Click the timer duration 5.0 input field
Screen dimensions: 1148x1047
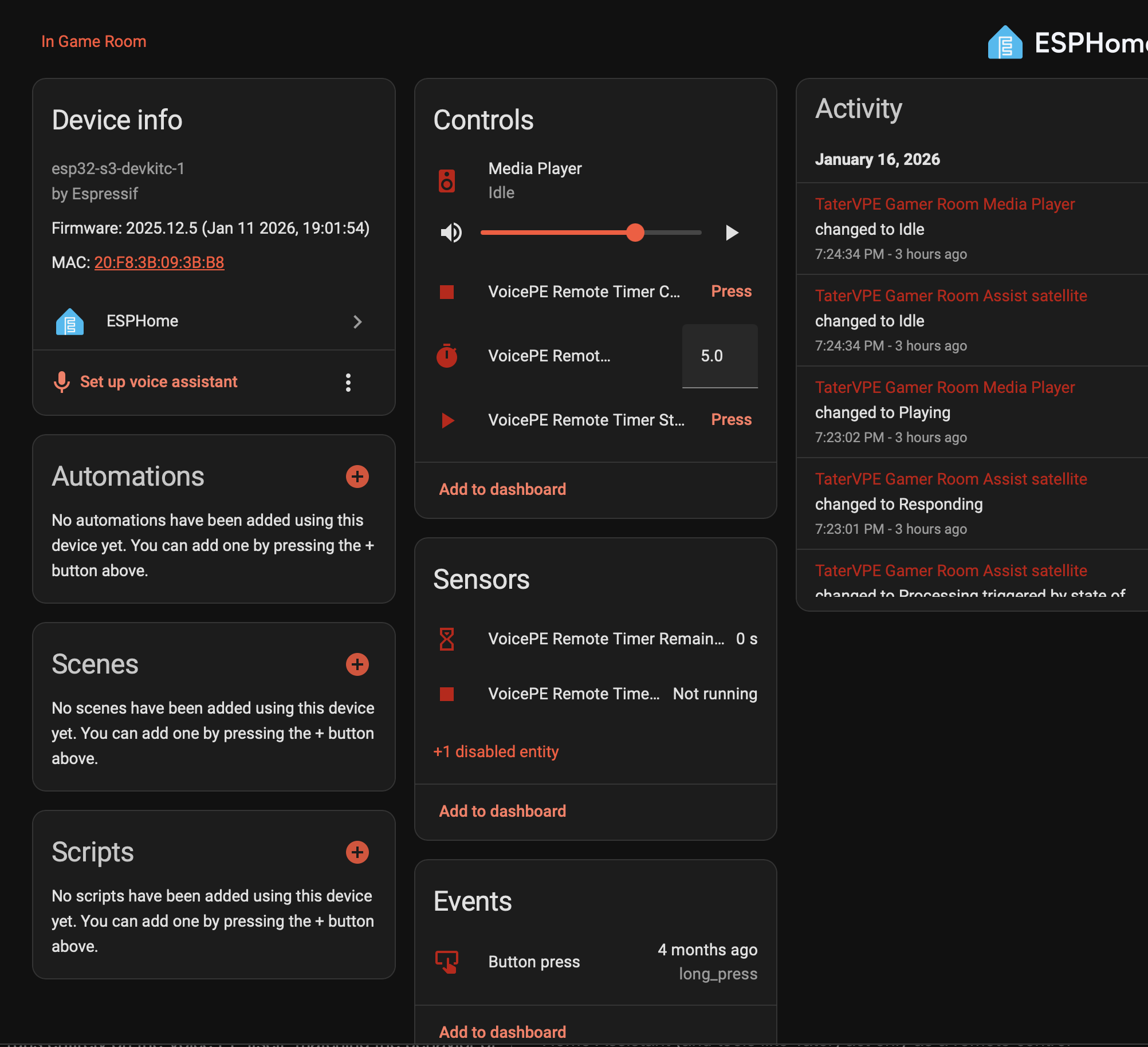(x=720, y=356)
